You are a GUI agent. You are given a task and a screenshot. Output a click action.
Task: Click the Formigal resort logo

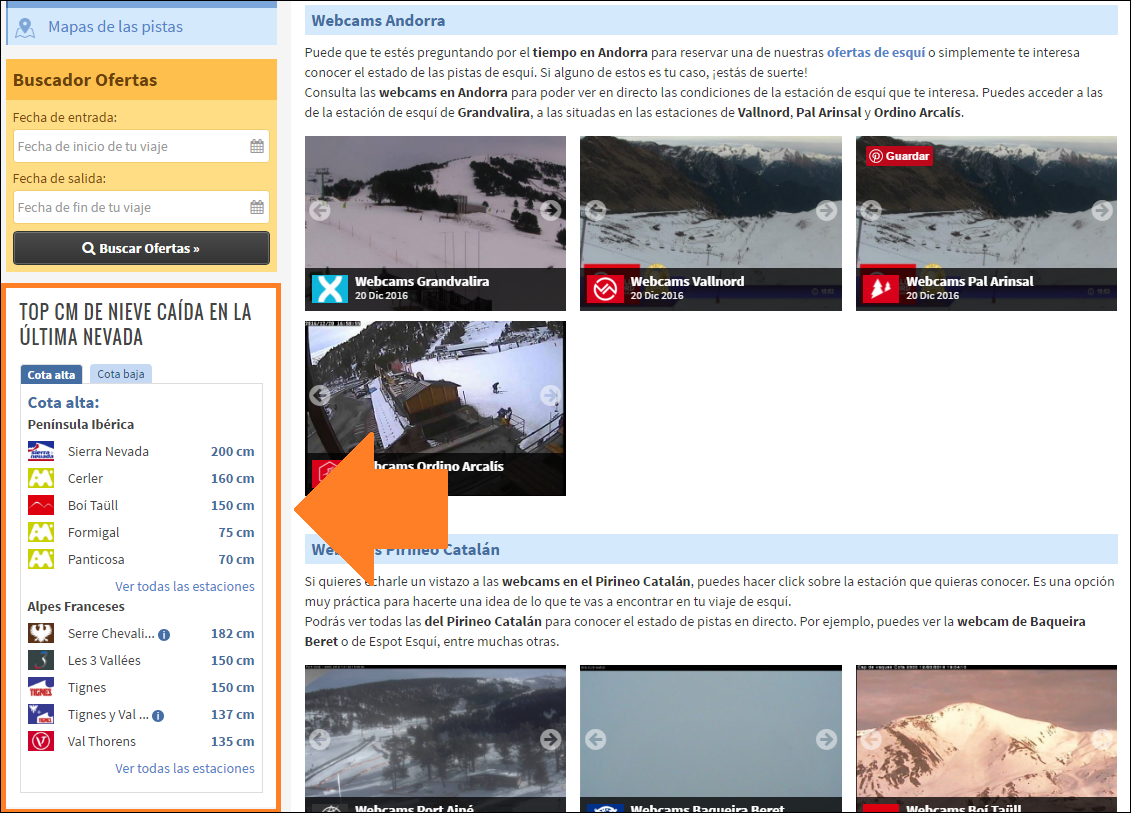click(41, 532)
